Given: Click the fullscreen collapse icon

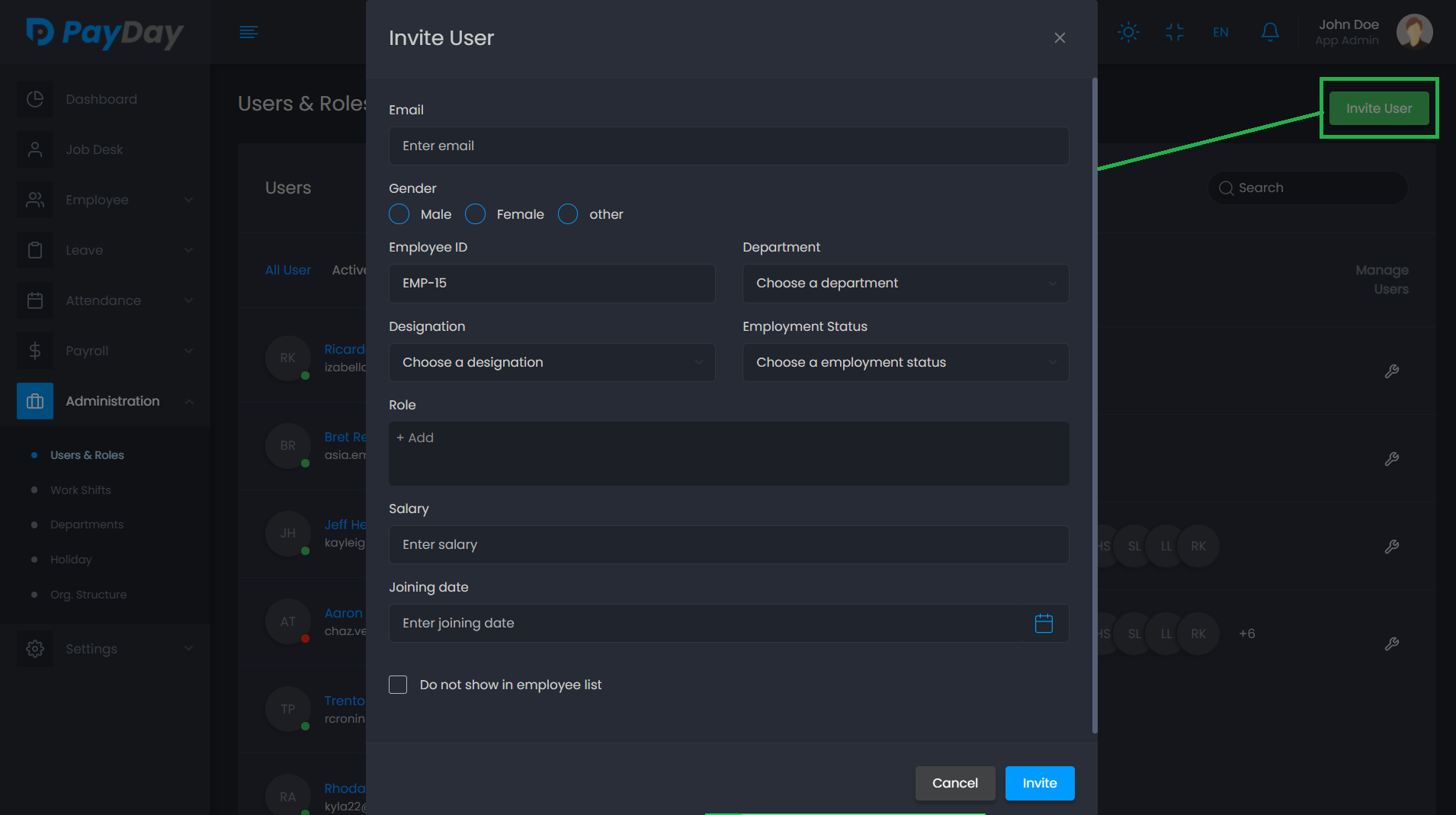Looking at the screenshot, I should click(1174, 32).
